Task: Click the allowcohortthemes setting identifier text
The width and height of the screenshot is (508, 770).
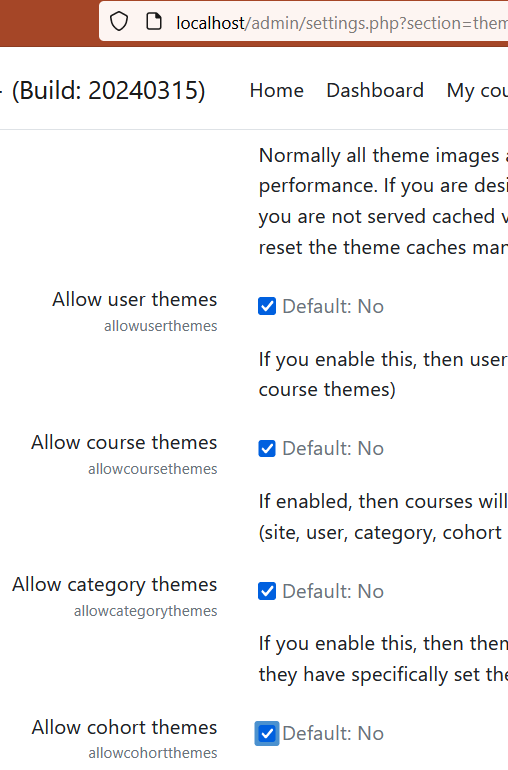Action: tap(153, 753)
